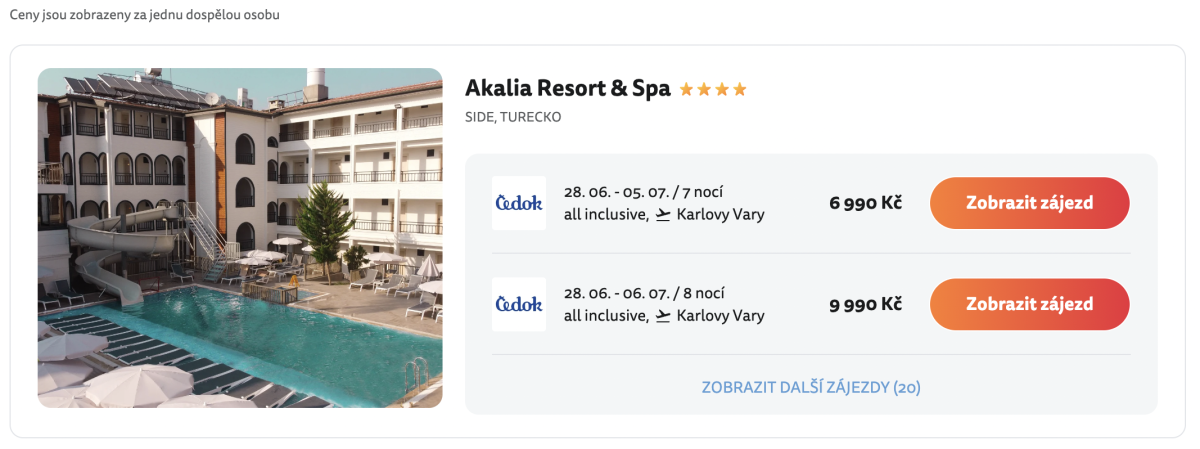Click the Čedok logo for the 8-night trip
Viewport: 1200px width, 449px height.
click(519, 304)
